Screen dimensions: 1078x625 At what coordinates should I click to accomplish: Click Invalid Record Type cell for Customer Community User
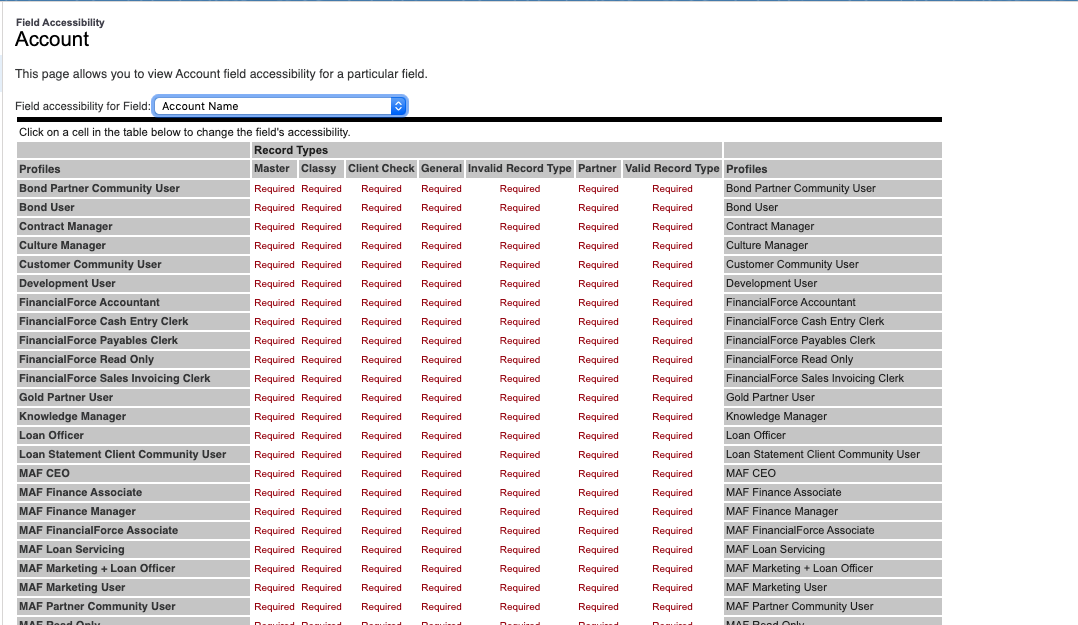520,265
